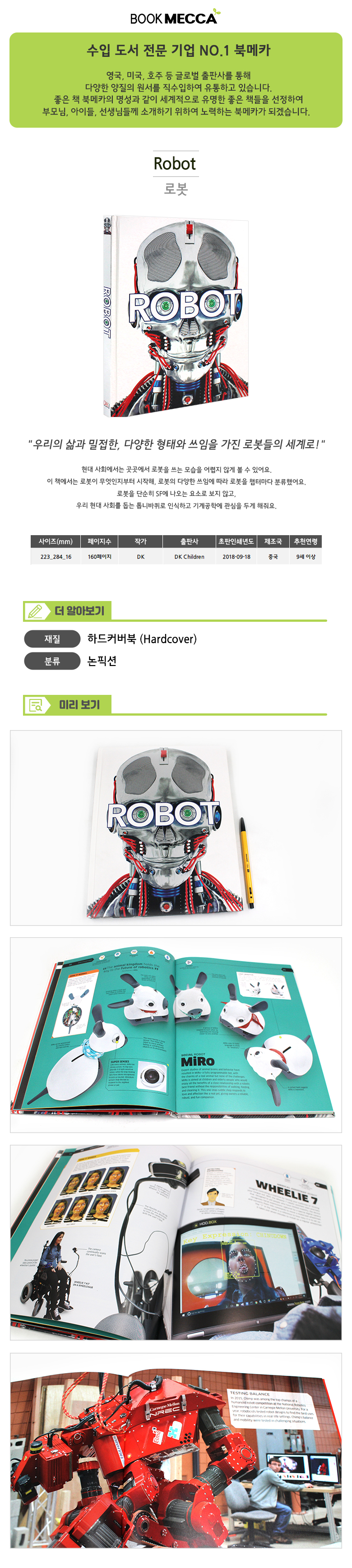Select the 재질 label pill
This screenshot has height=1568, width=352.
(52, 638)
